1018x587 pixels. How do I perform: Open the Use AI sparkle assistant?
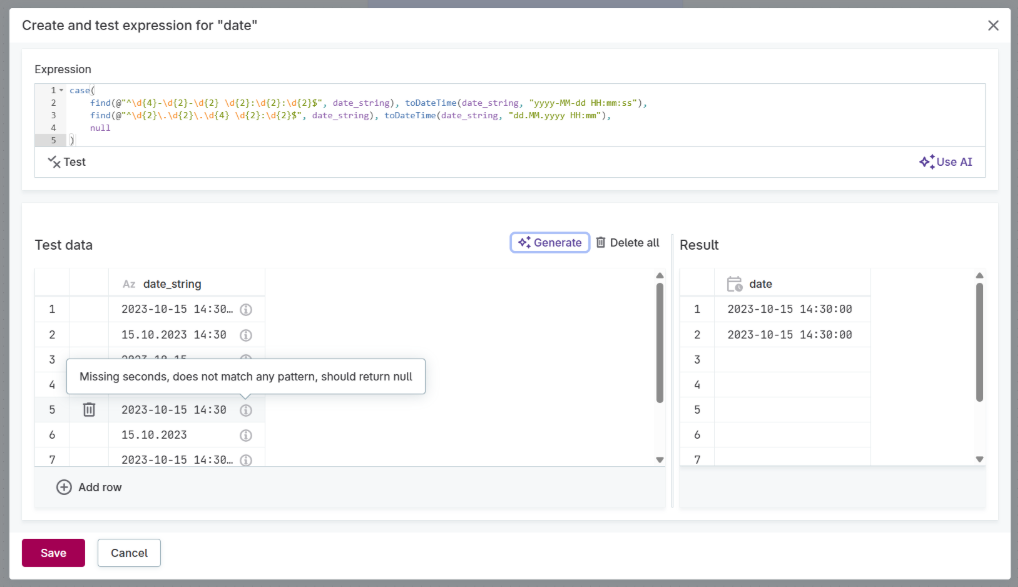pos(946,161)
